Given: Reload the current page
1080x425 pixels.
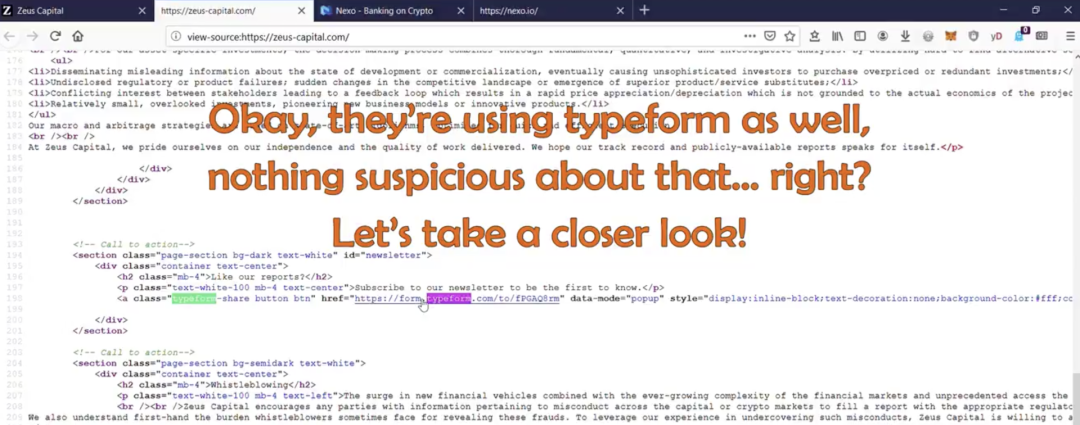Looking at the screenshot, I should [54, 36].
